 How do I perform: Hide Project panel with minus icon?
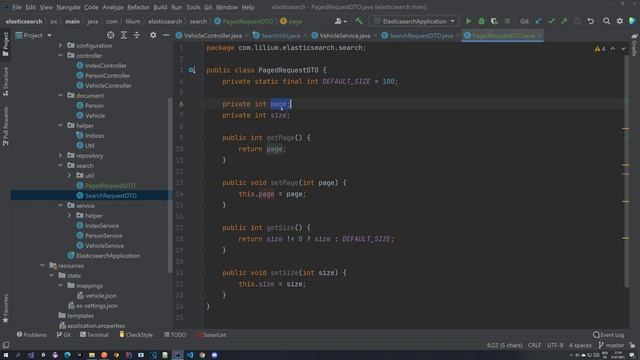point(166,36)
